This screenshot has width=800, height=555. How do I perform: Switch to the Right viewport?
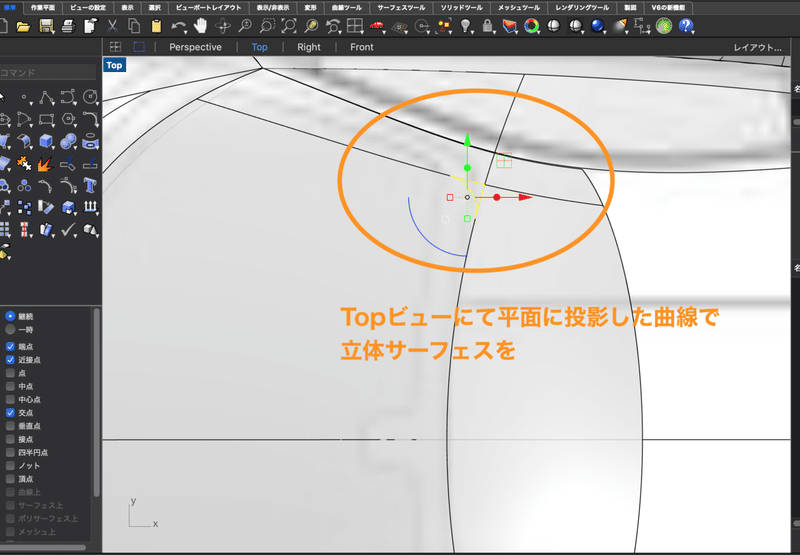[x=309, y=47]
